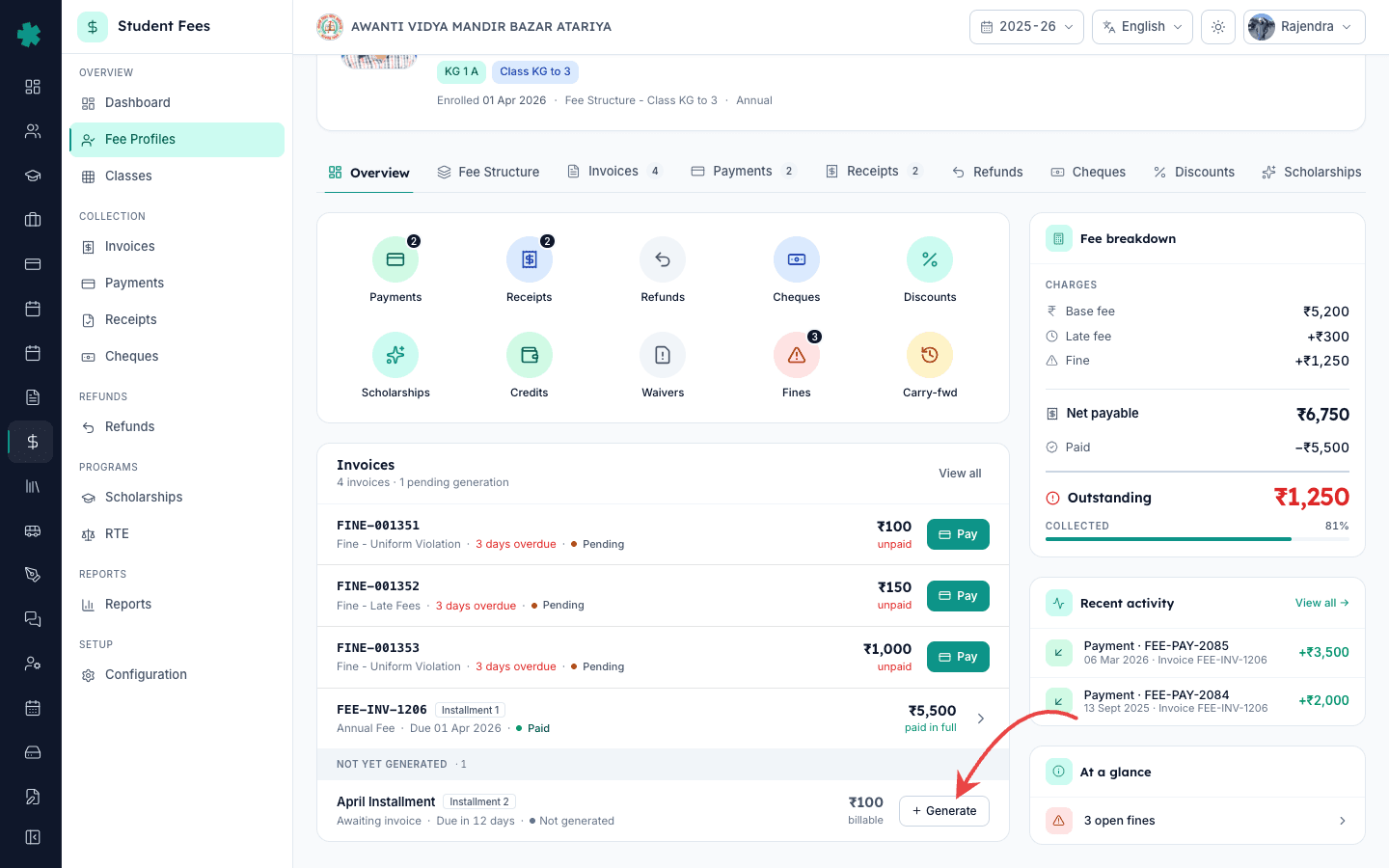Open the library books icon in left rail
Screen dimensions: 1389x868
click(32, 486)
